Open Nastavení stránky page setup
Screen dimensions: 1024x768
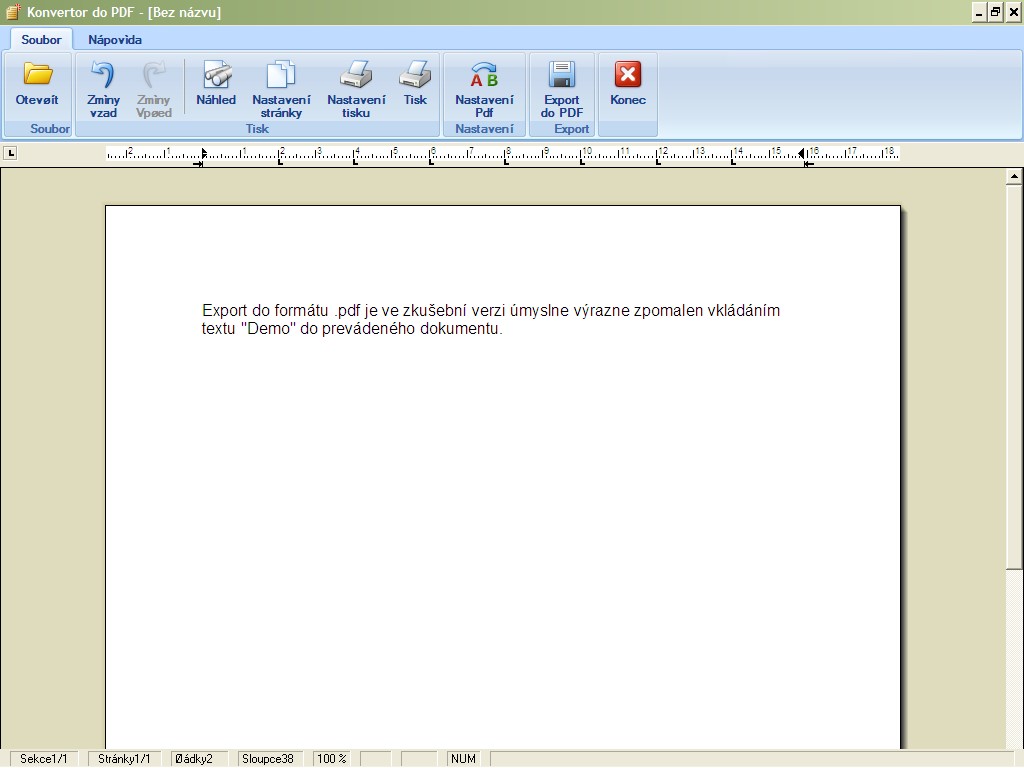[x=281, y=77]
